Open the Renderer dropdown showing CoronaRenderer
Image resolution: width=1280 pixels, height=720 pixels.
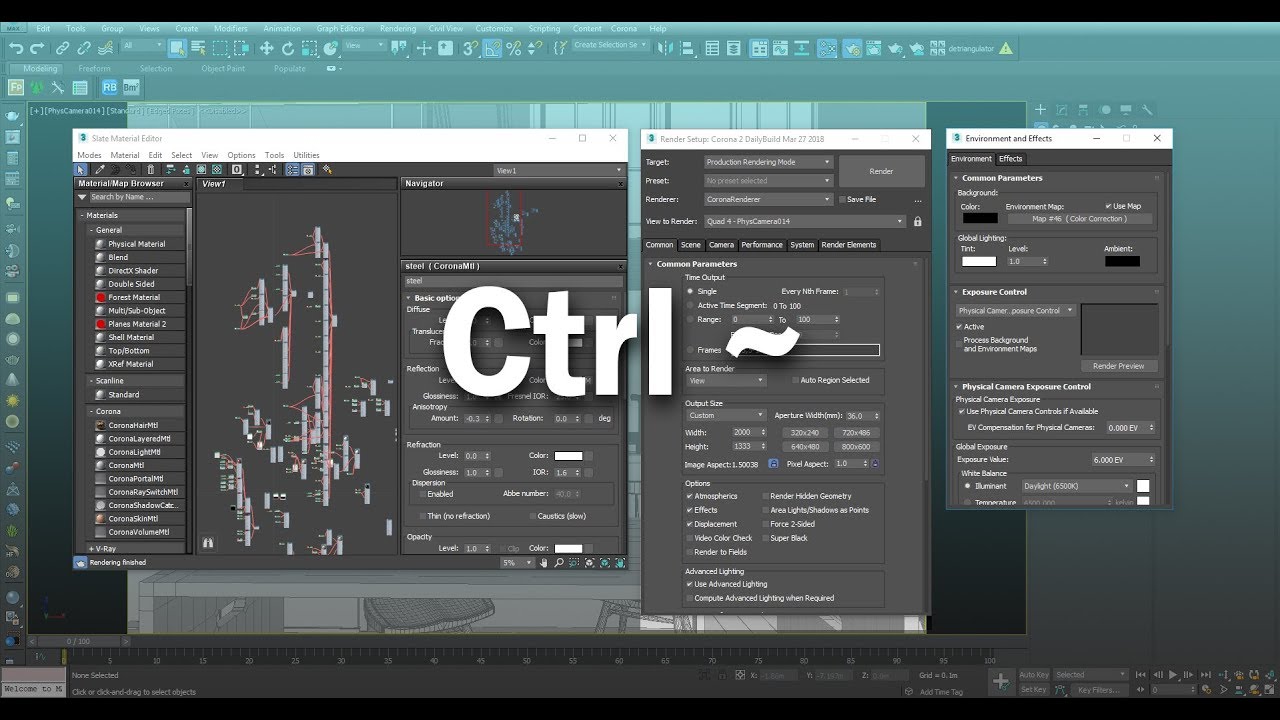pyautogui.click(x=768, y=200)
